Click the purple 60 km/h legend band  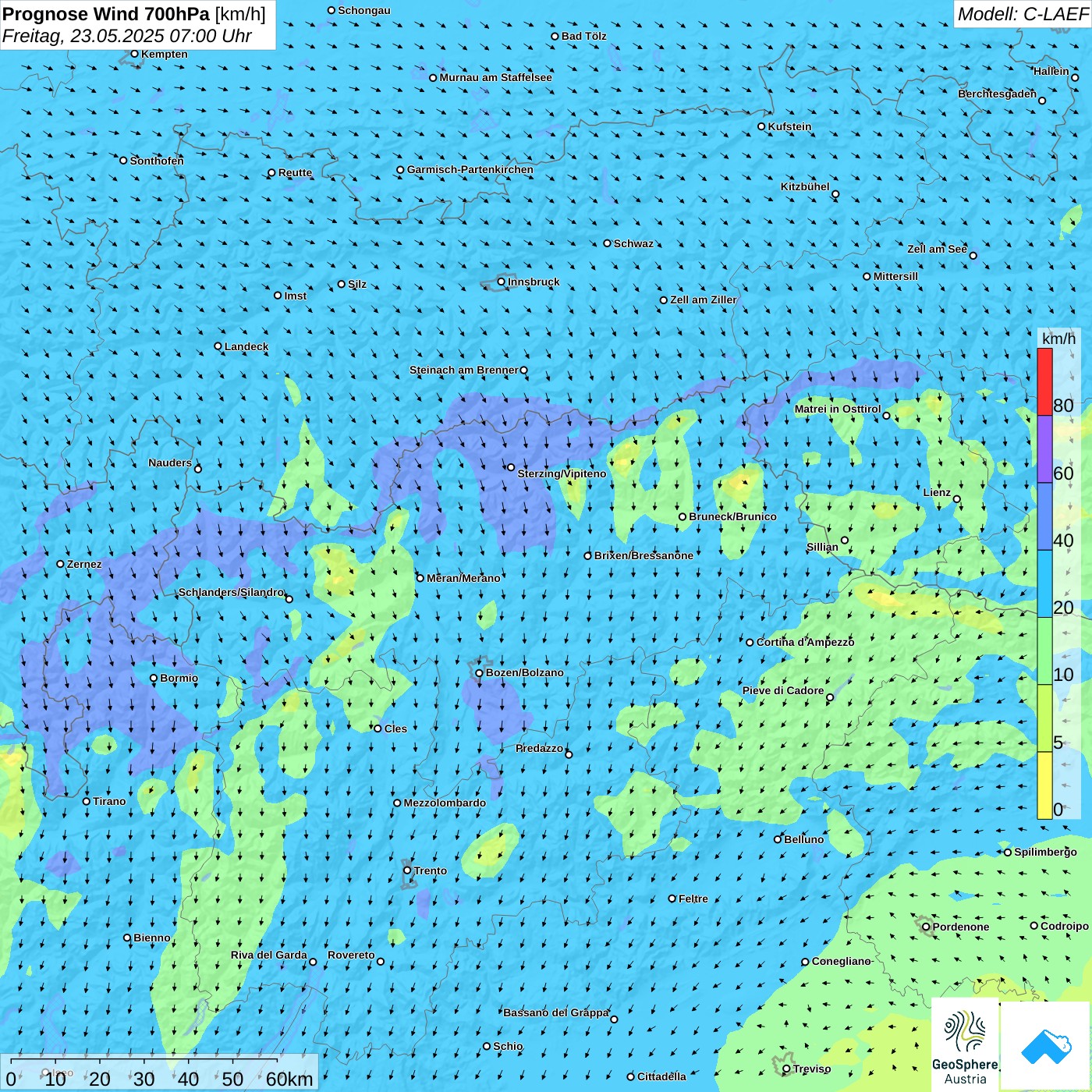tap(1044, 449)
